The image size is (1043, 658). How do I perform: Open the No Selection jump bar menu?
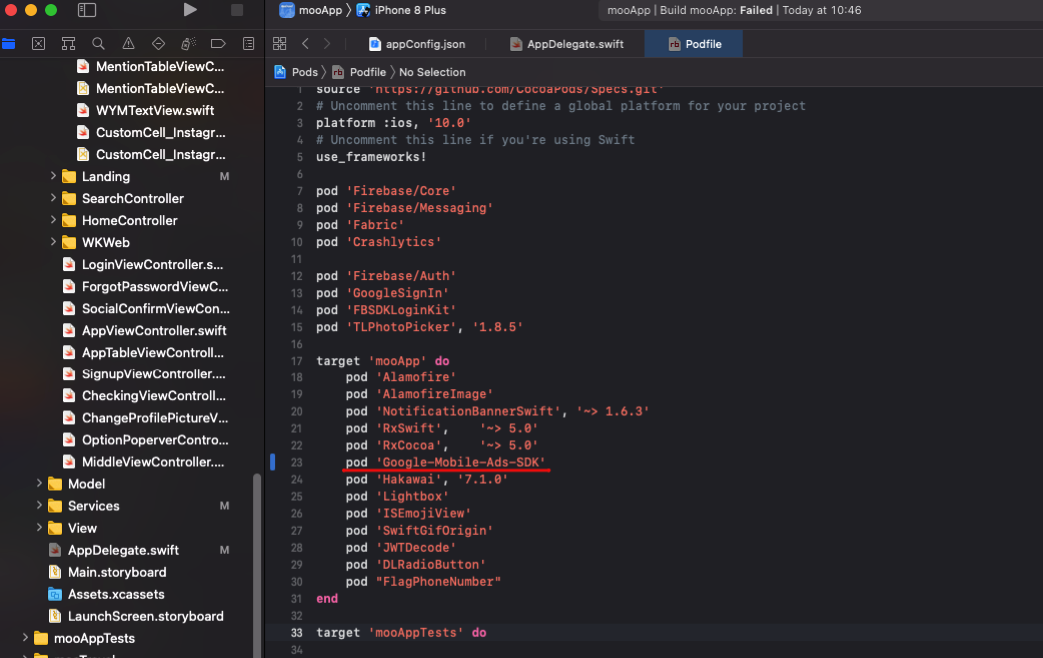click(x=432, y=72)
